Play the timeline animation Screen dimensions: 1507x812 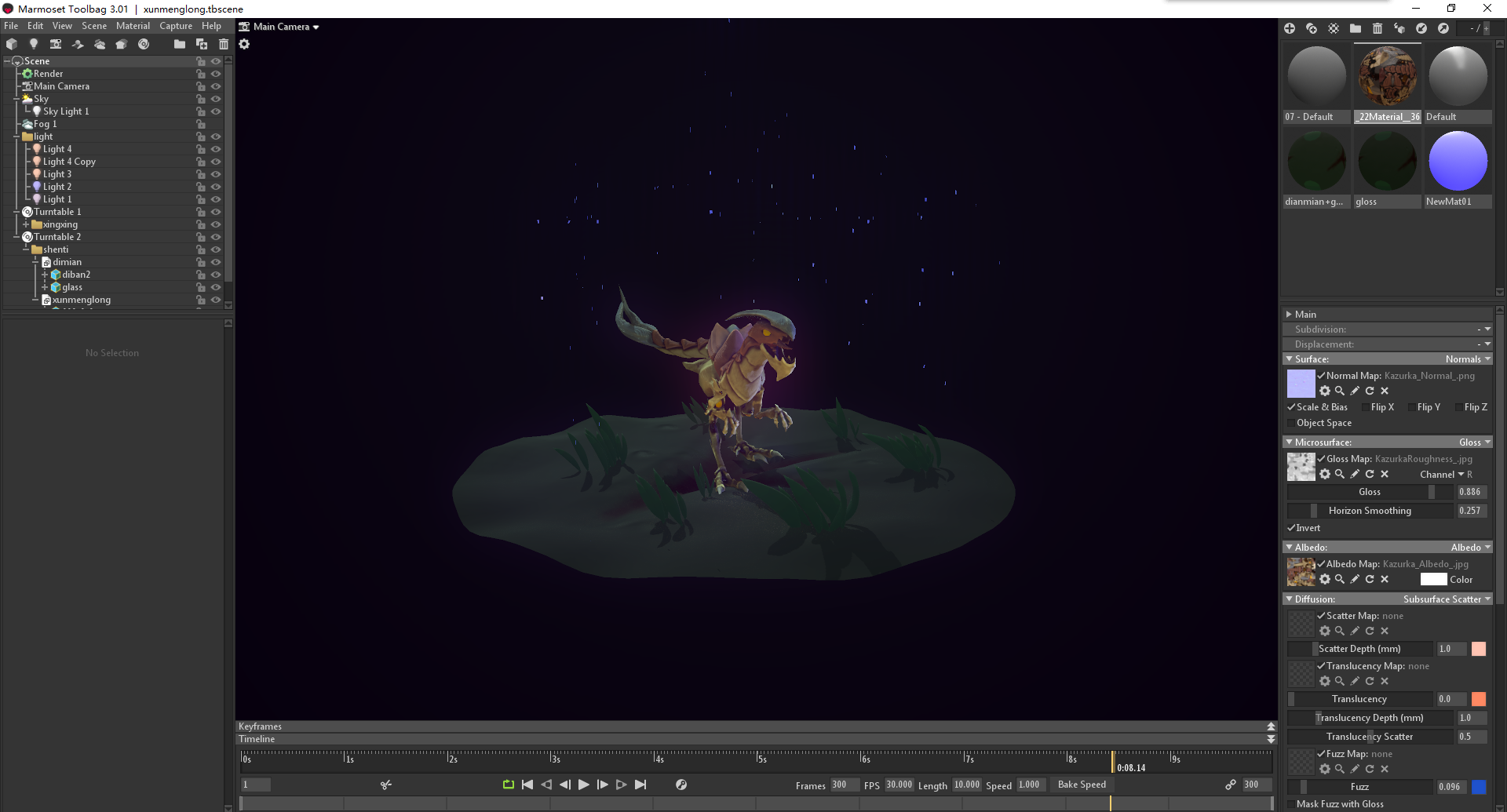point(584,785)
